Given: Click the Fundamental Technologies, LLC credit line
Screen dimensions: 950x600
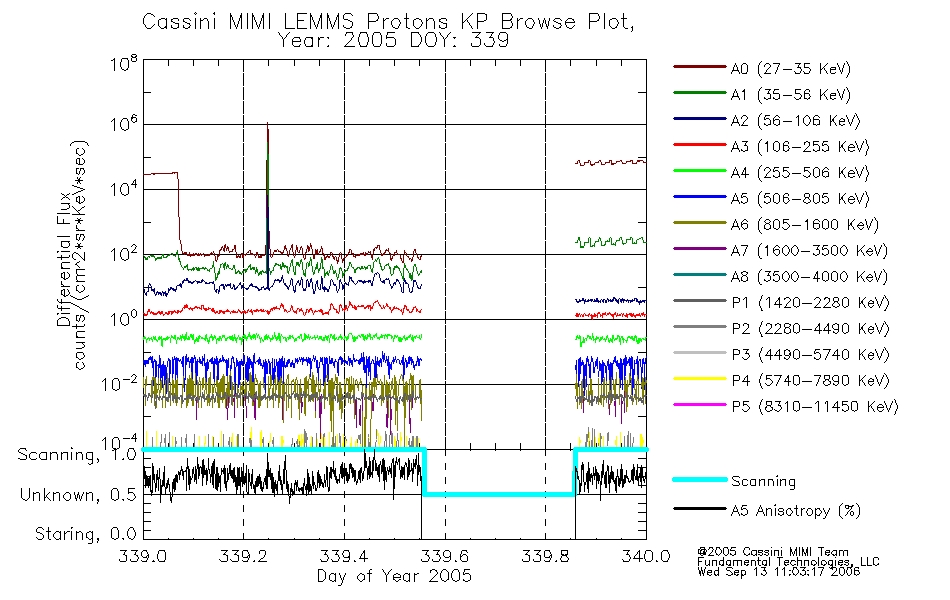Looking at the screenshot, I should tap(788, 562).
